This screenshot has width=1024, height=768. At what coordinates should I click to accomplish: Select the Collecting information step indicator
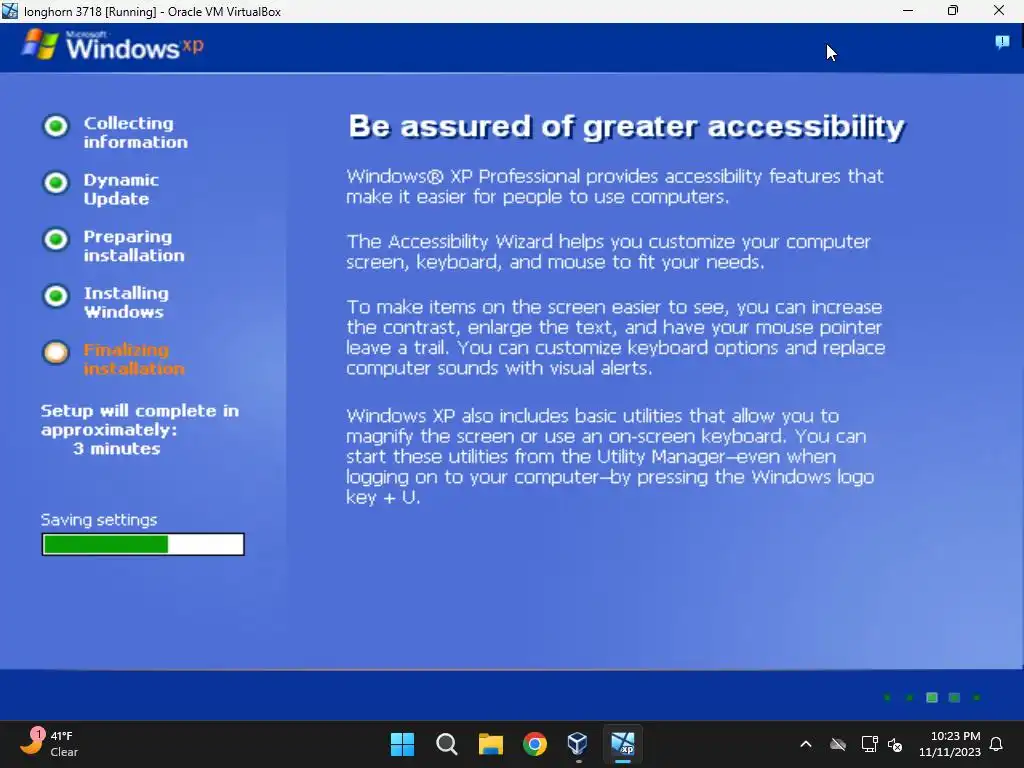point(56,126)
